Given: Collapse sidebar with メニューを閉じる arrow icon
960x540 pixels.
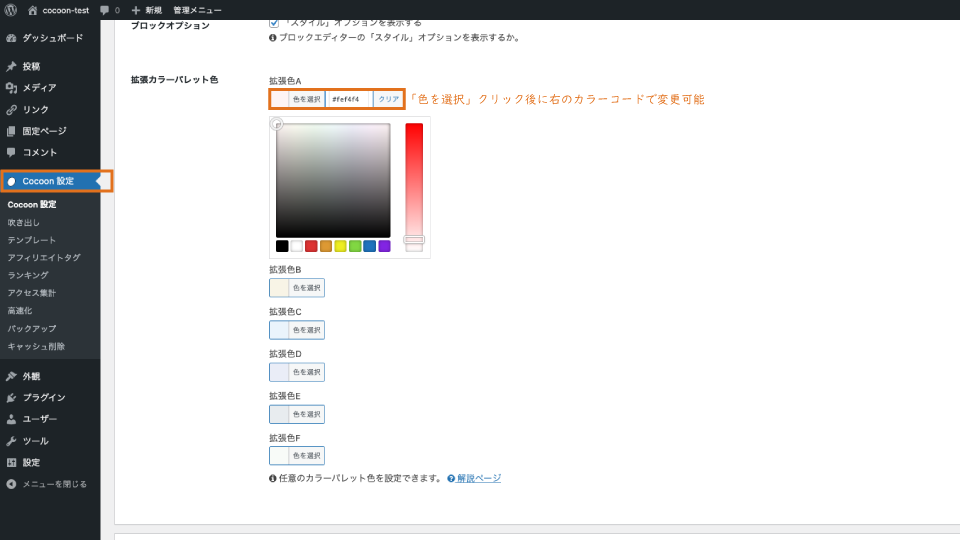Looking at the screenshot, I should (11, 484).
